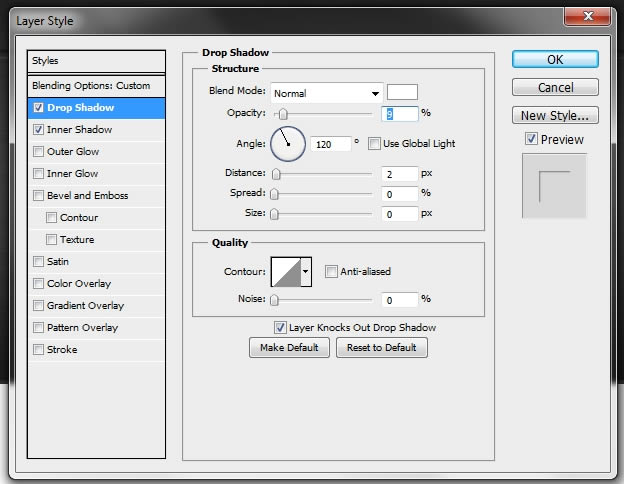This screenshot has width=624, height=484.
Task: Click the Spread value field
Action: [400, 194]
